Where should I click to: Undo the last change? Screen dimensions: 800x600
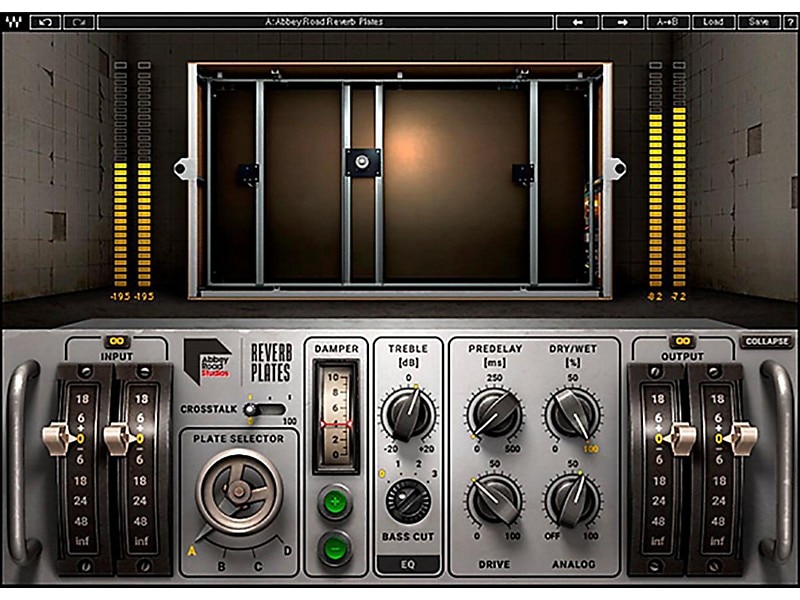[x=45, y=22]
